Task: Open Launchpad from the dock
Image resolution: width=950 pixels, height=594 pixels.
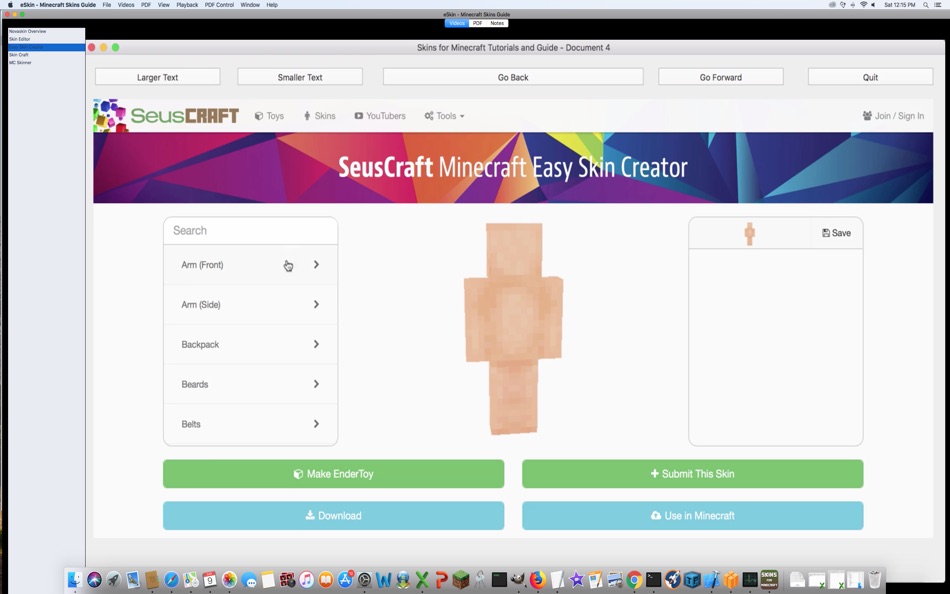Action: 113,579
